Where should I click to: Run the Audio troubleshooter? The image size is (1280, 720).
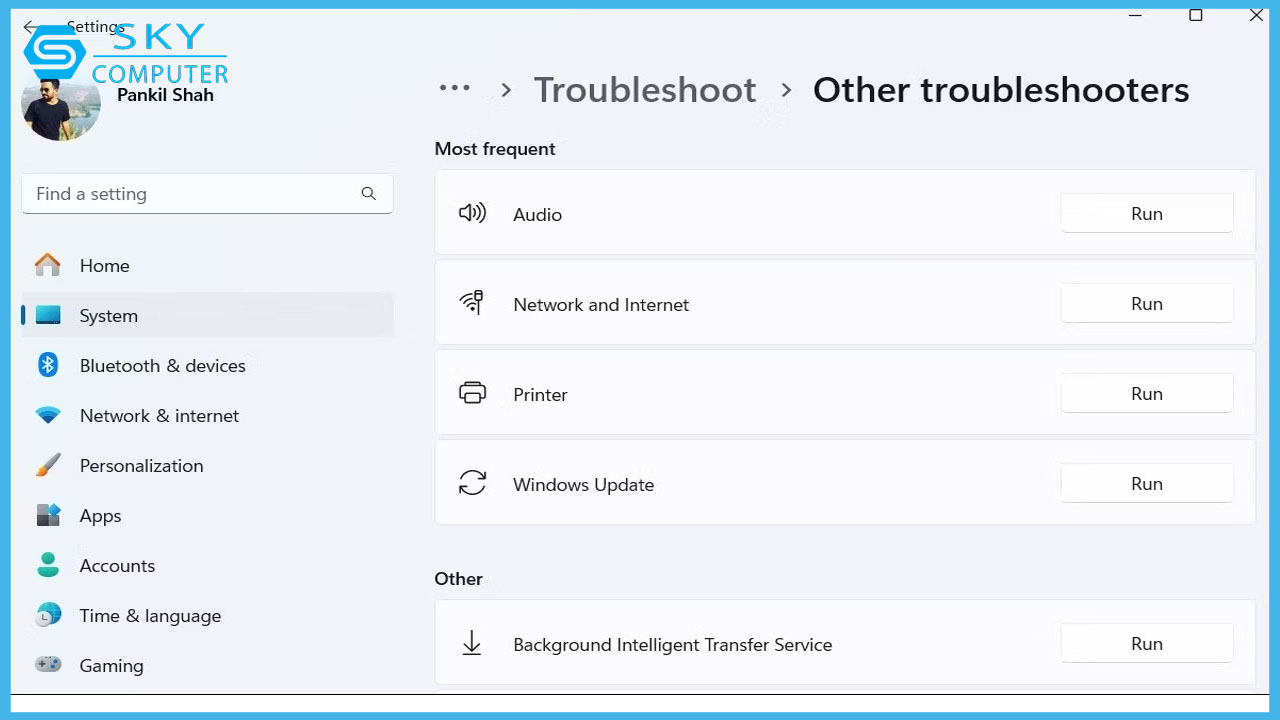pyautogui.click(x=1146, y=214)
